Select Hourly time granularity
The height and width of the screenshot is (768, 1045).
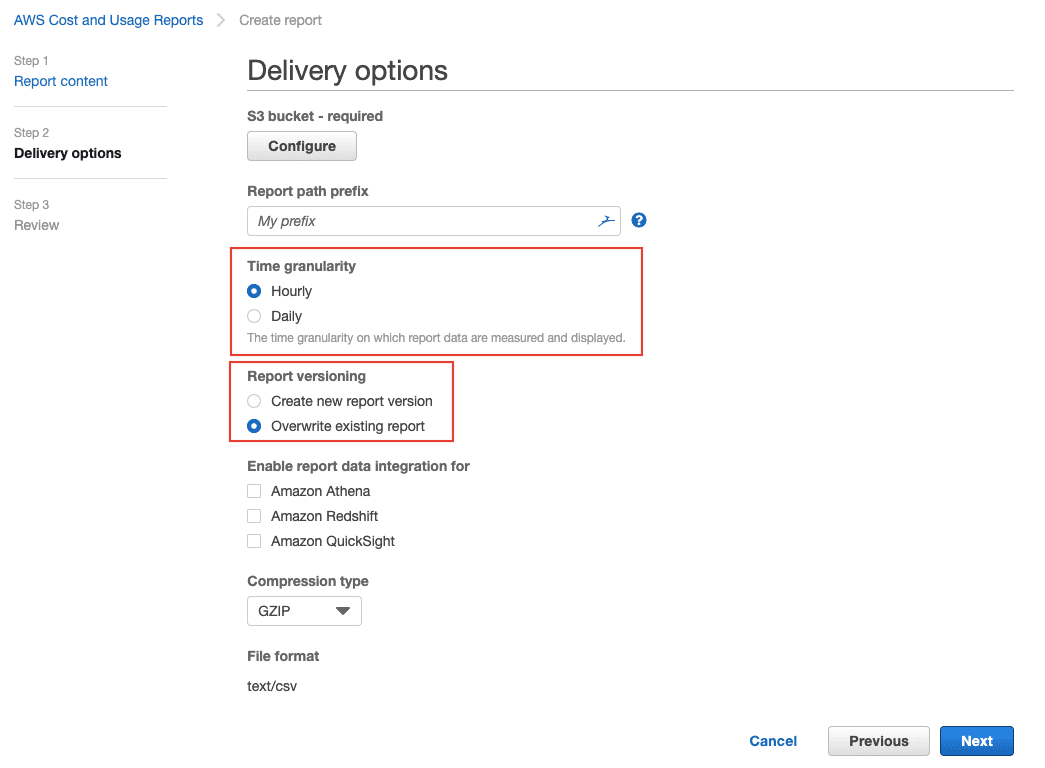254,291
